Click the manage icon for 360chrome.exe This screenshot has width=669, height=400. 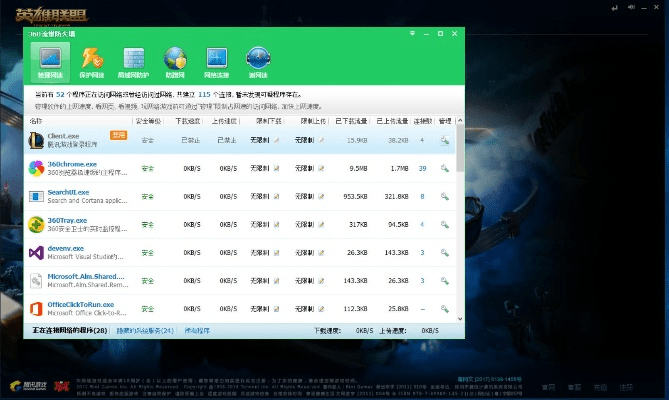pos(444,169)
